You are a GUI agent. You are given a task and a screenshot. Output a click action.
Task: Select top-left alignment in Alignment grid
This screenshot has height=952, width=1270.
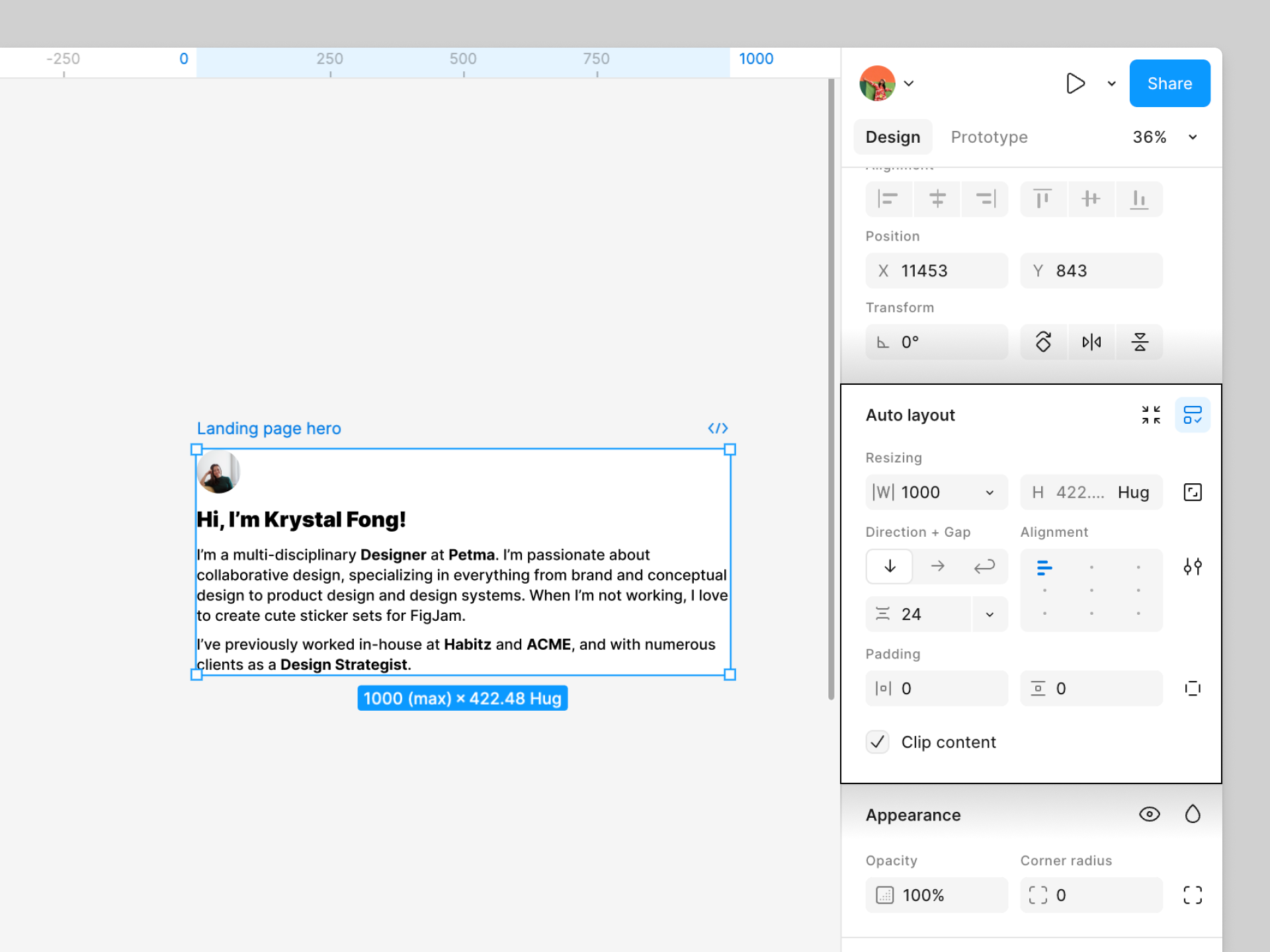(1044, 567)
